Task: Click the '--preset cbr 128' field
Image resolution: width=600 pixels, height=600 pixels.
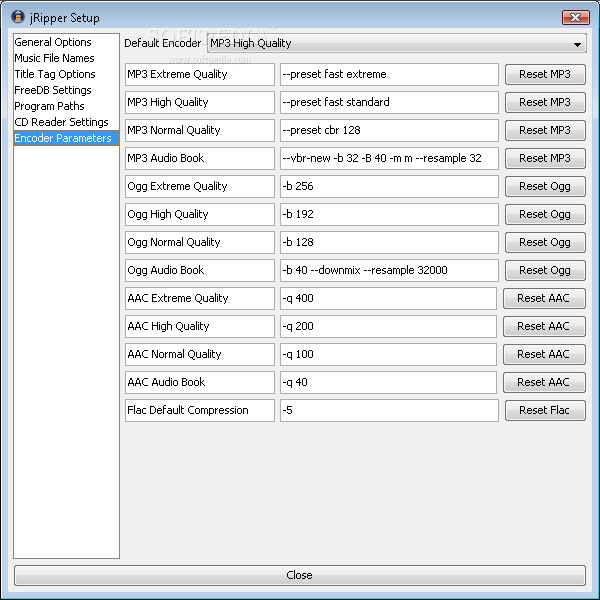Action: [389, 130]
